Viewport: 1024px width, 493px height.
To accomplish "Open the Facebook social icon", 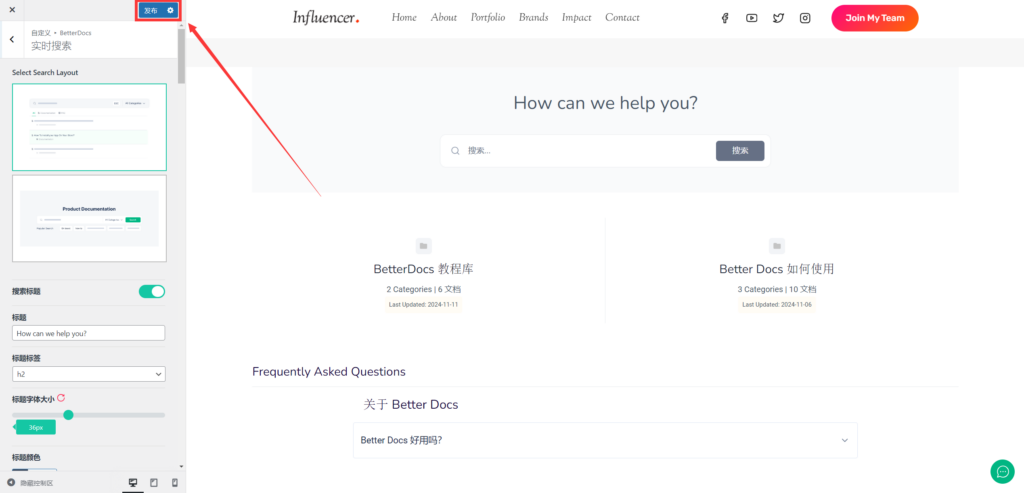I will (x=725, y=18).
